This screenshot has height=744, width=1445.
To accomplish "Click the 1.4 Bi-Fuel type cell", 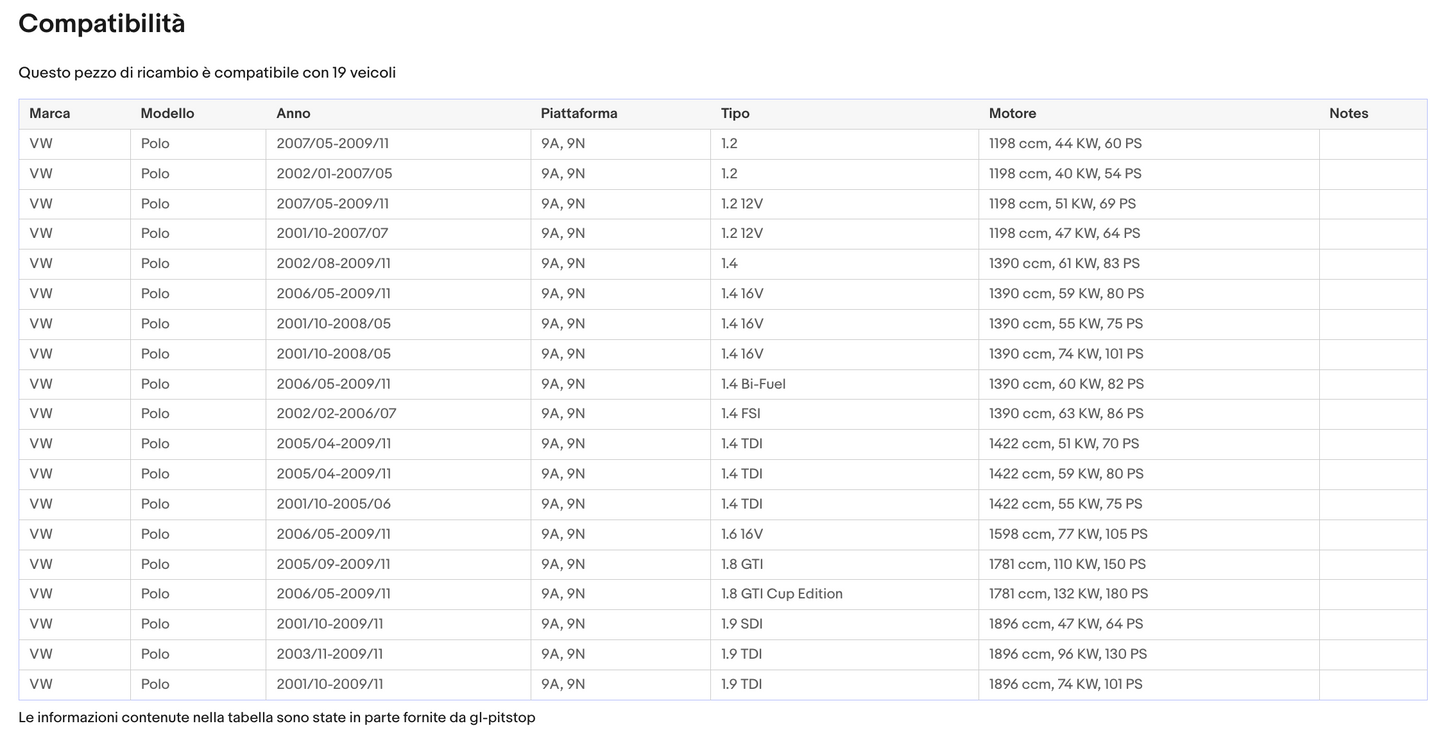I will pyautogui.click(x=753, y=384).
